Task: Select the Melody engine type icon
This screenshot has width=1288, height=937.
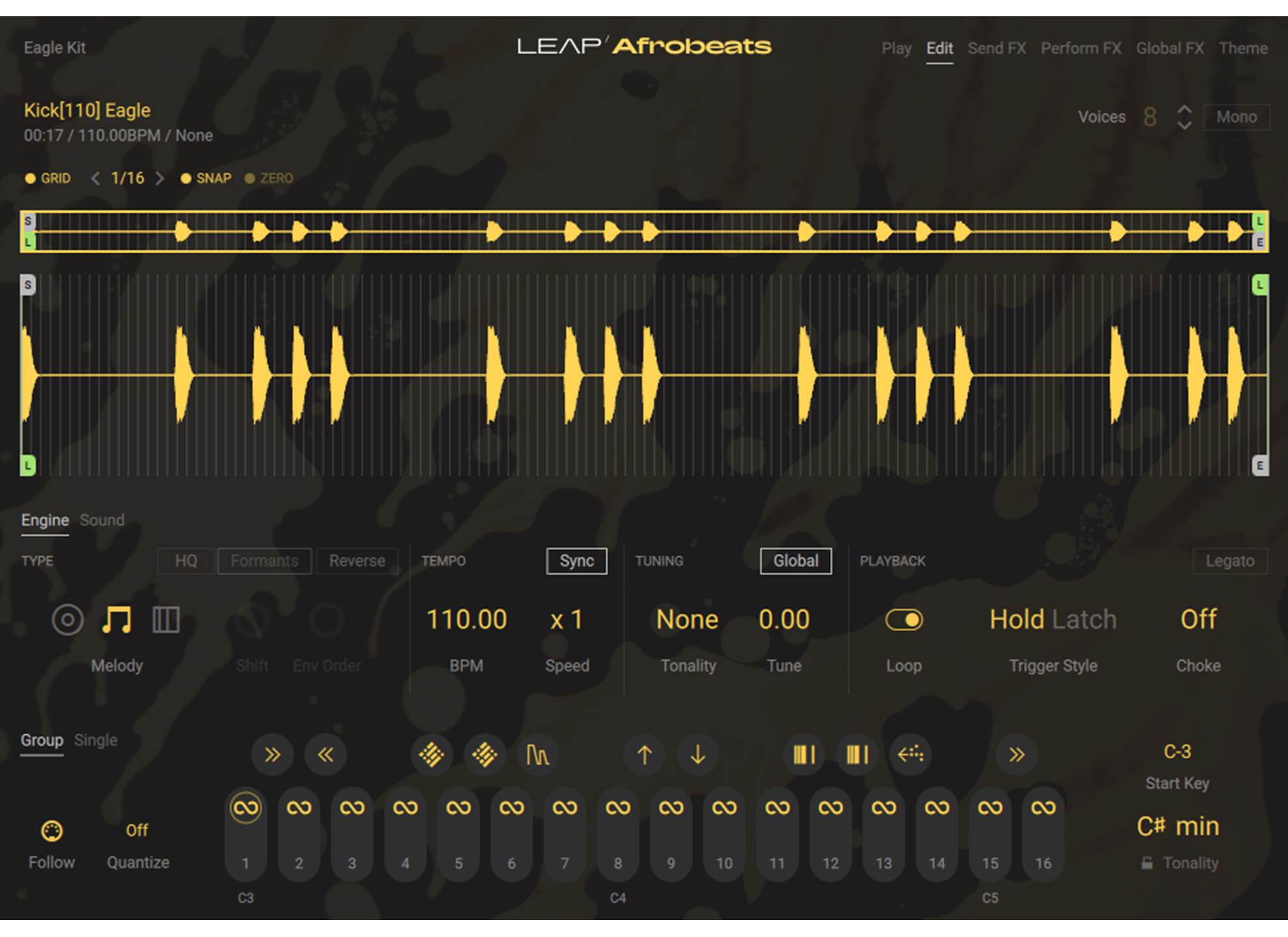Action: [117, 619]
